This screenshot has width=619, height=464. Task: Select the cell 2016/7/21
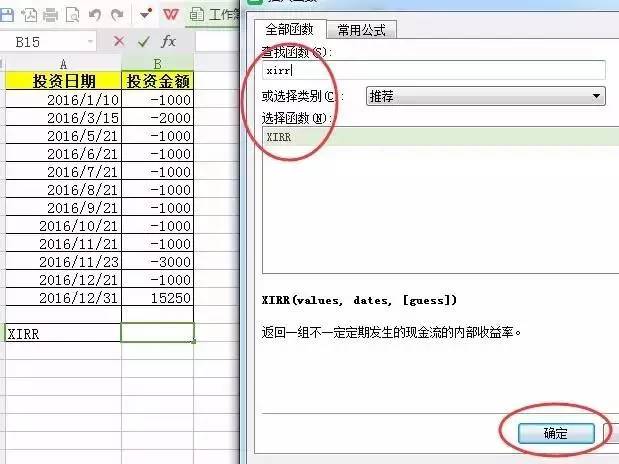tap(63, 171)
